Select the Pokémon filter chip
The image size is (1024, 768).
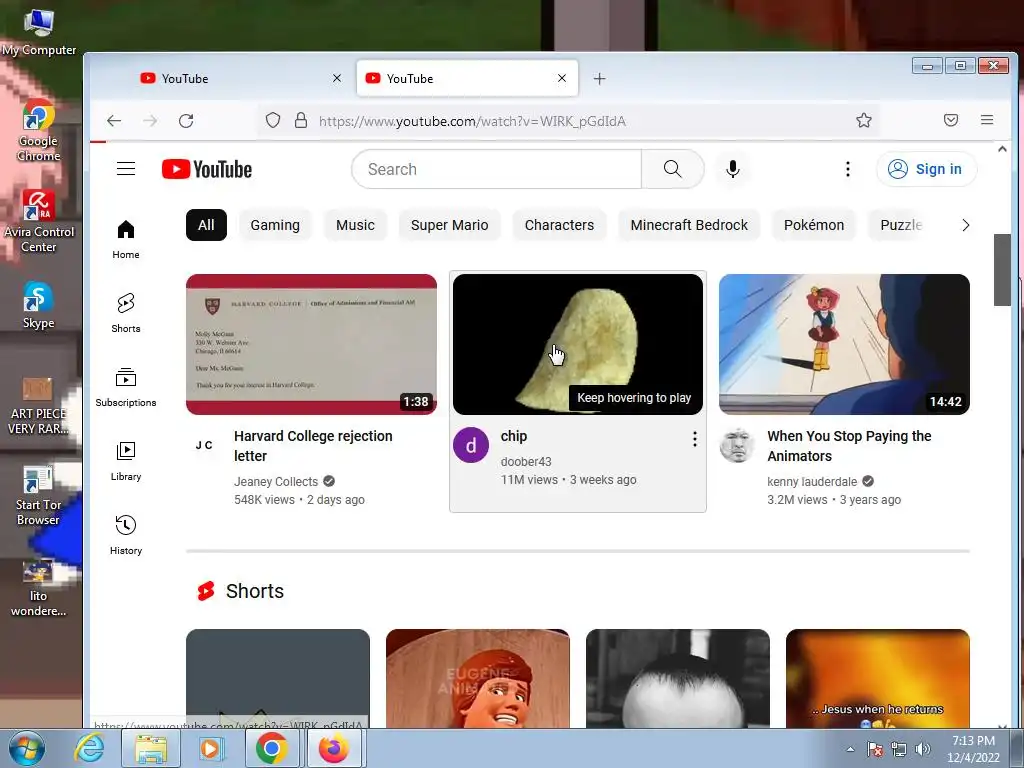coord(814,225)
